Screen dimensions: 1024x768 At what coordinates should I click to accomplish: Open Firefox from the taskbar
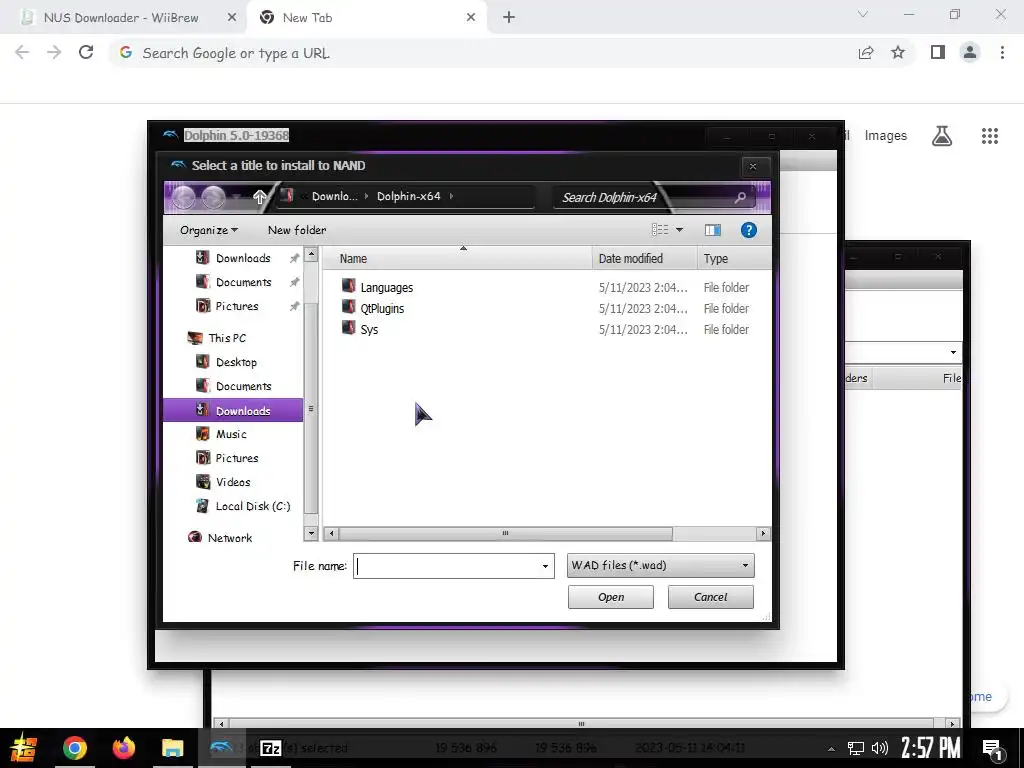point(123,748)
